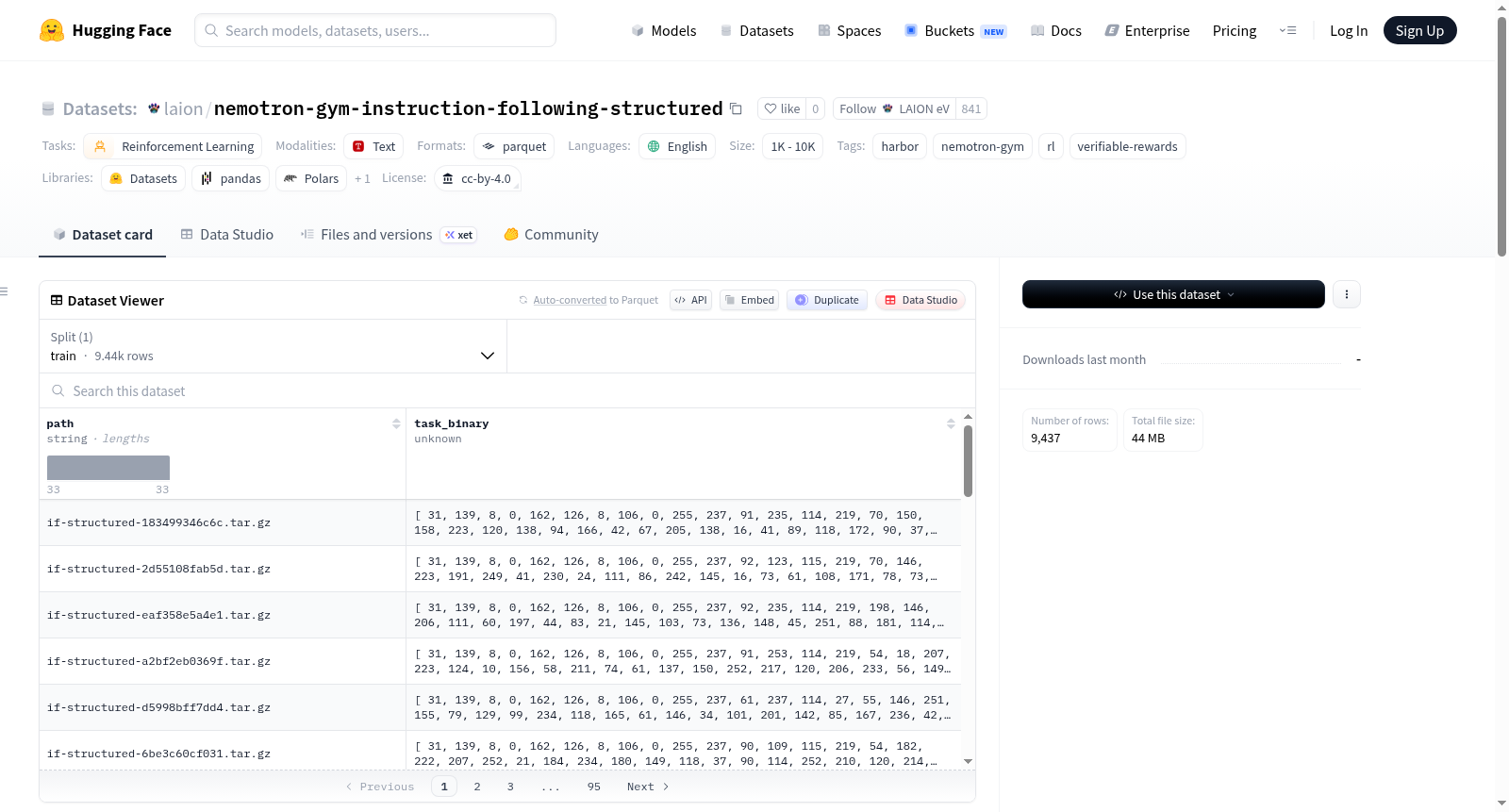This screenshot has height=812, width=1509.
Task: Open Models in the top navigation
Action: [664, 30]
